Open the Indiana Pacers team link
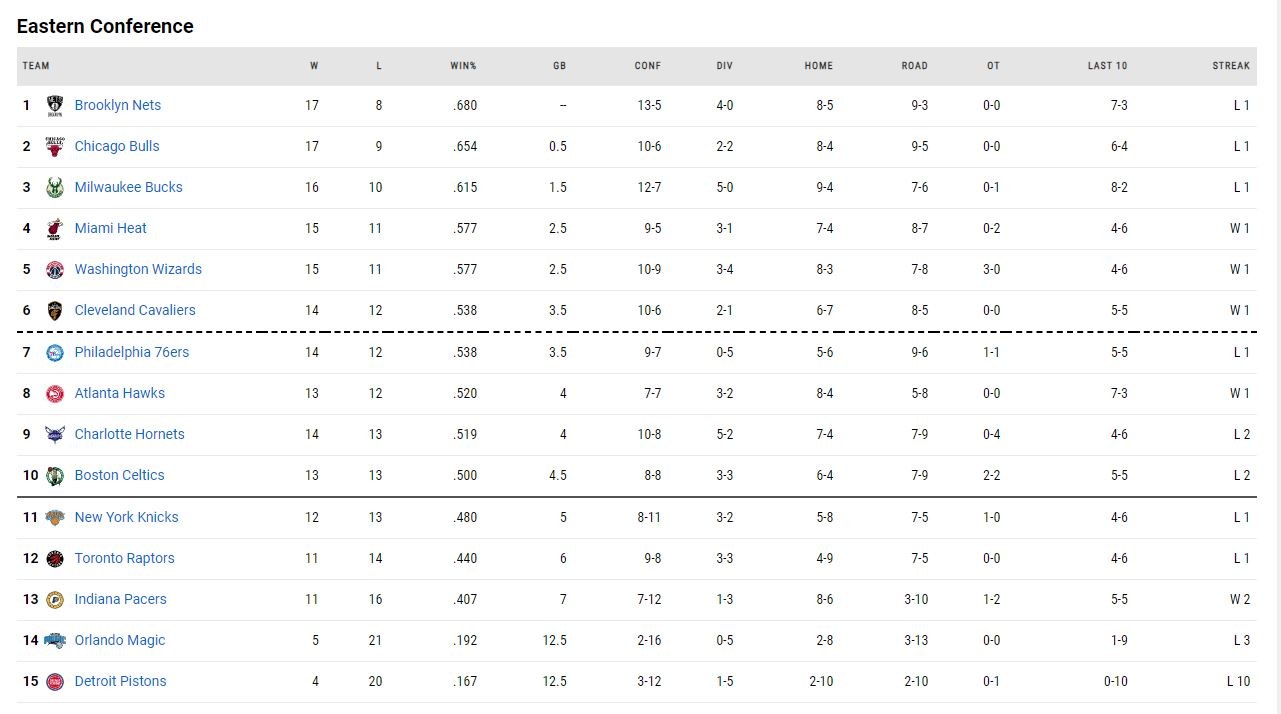 point(120,599)
